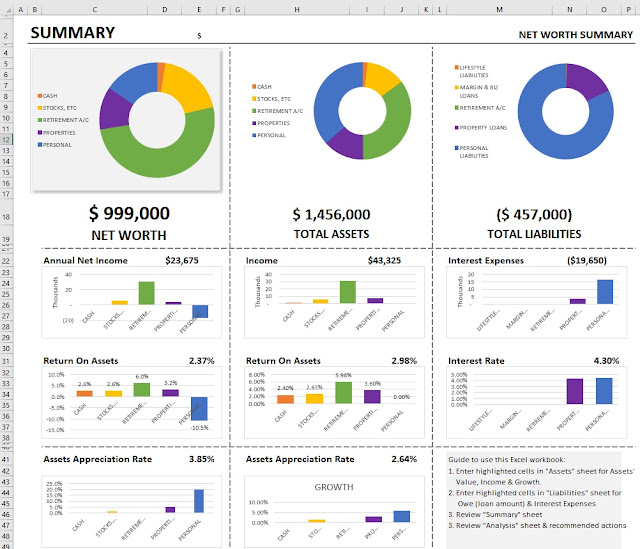Select column M header
The width and height of the screenshot is (640, 549).
[x=499, y=9]
